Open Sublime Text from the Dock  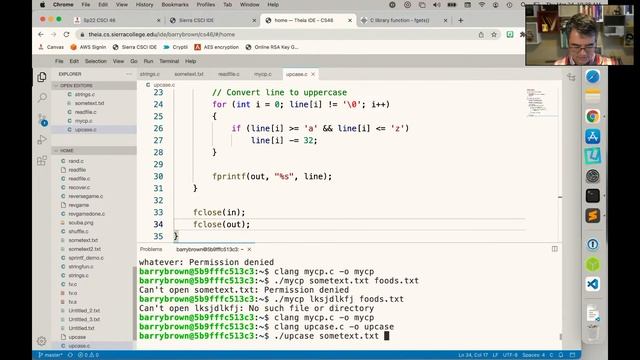tap(593, 216)
